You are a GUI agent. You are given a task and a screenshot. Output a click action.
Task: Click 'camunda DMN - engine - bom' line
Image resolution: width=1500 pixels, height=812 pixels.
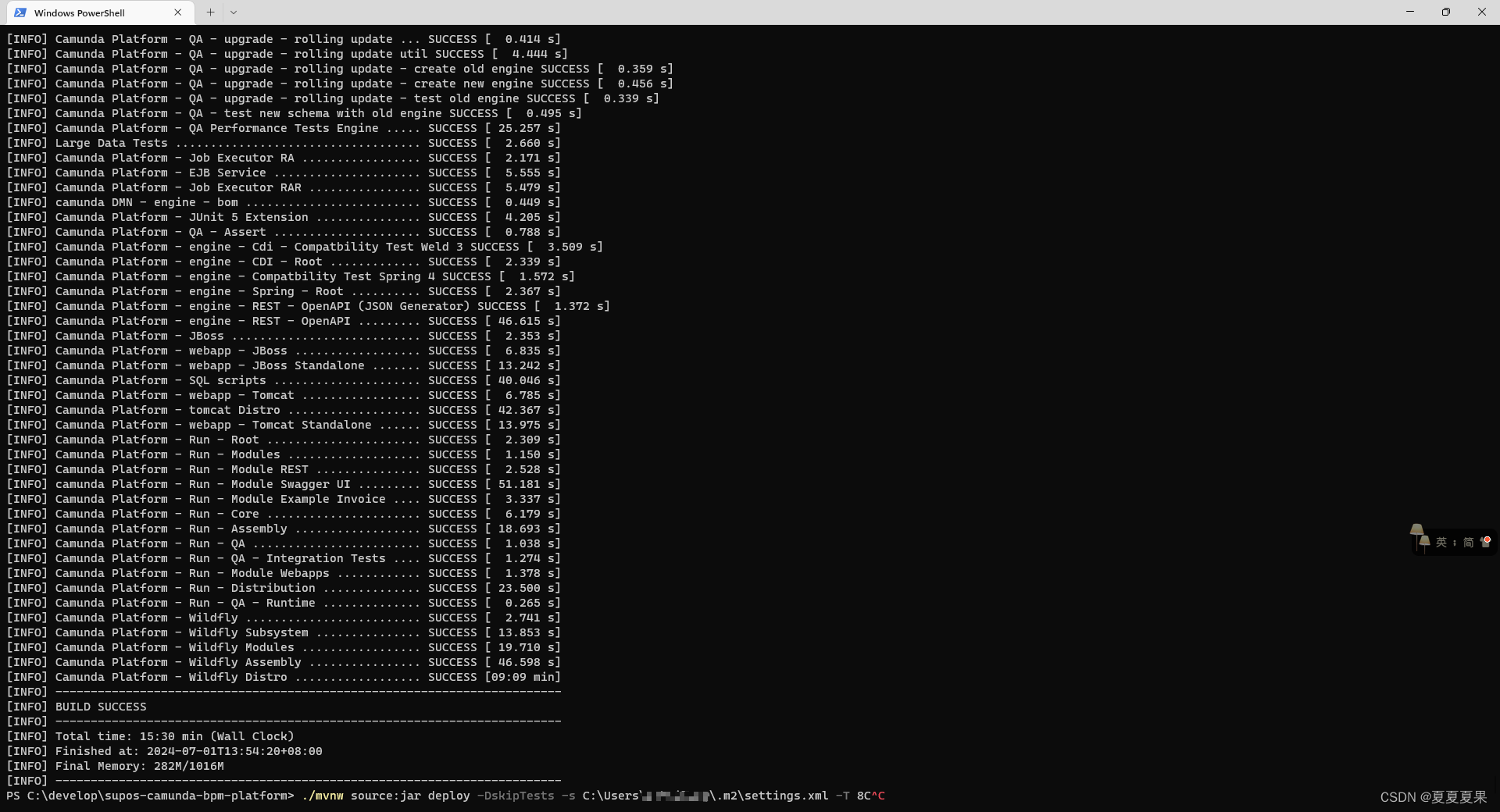pyautogui.click(x=284, y=202)
